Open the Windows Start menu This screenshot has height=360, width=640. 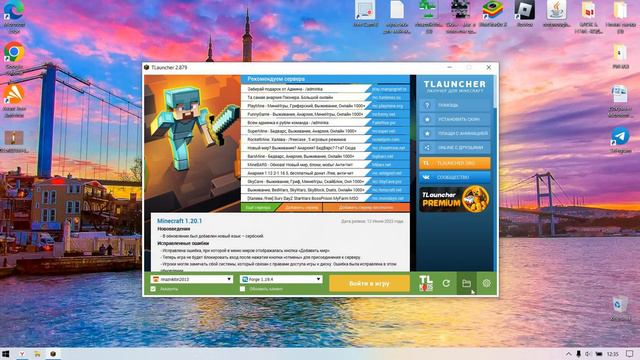(6, 354)
